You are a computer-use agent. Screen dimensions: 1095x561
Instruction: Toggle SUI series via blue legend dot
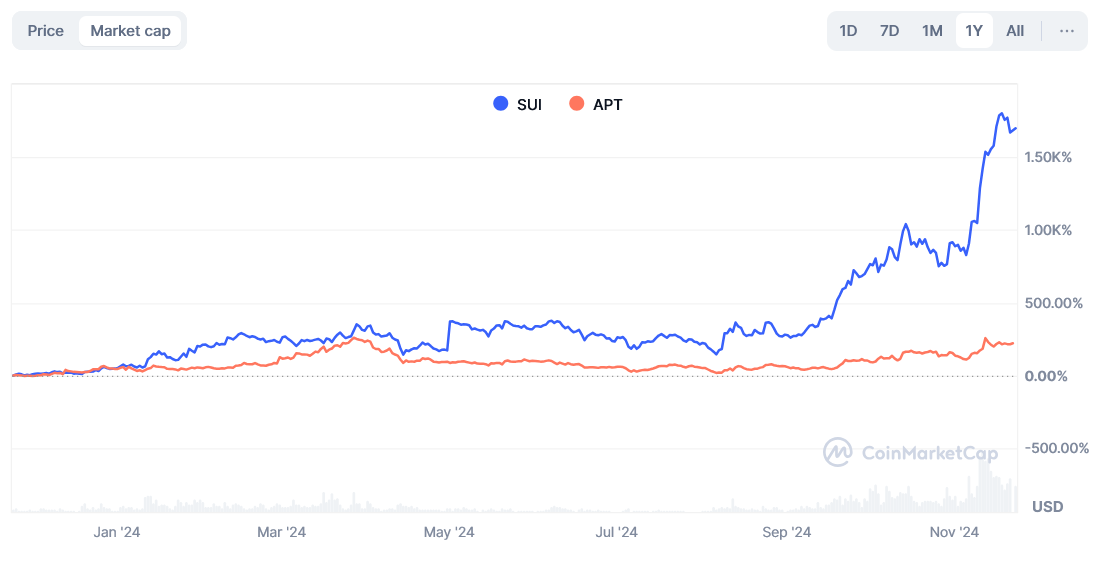click(501, 104)
